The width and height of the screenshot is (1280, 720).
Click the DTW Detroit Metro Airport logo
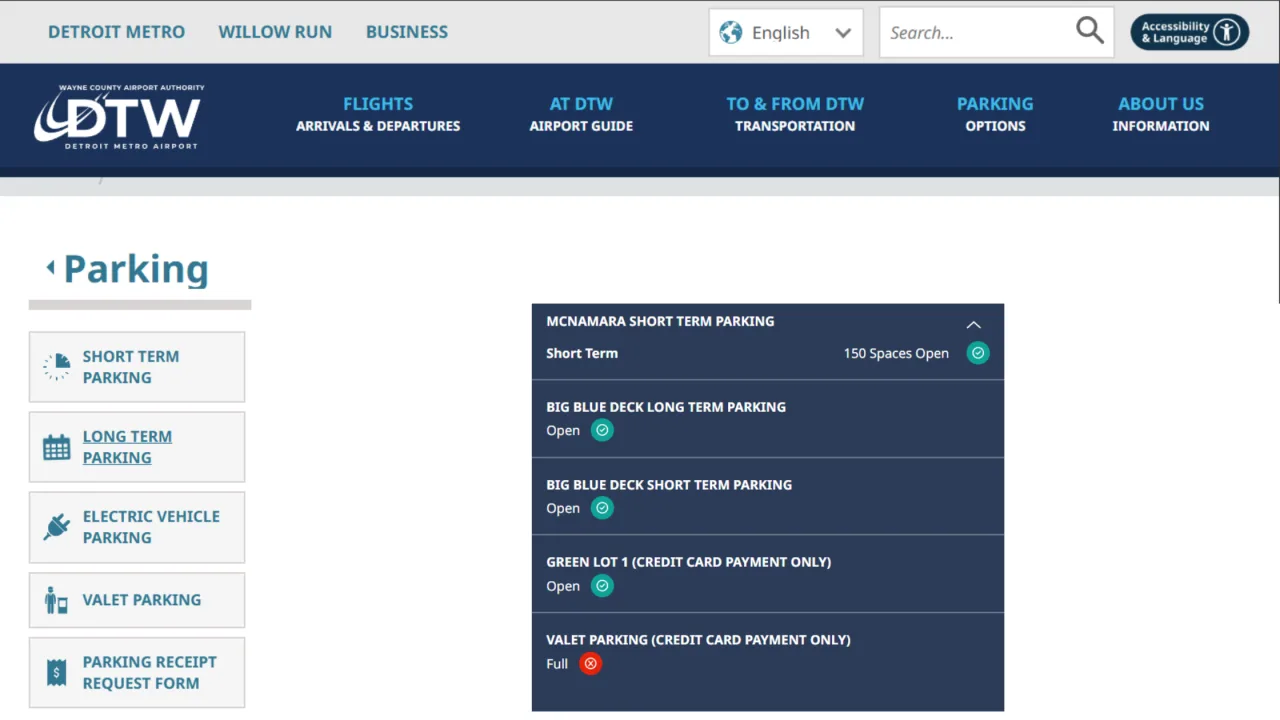[x=119, y=116]
